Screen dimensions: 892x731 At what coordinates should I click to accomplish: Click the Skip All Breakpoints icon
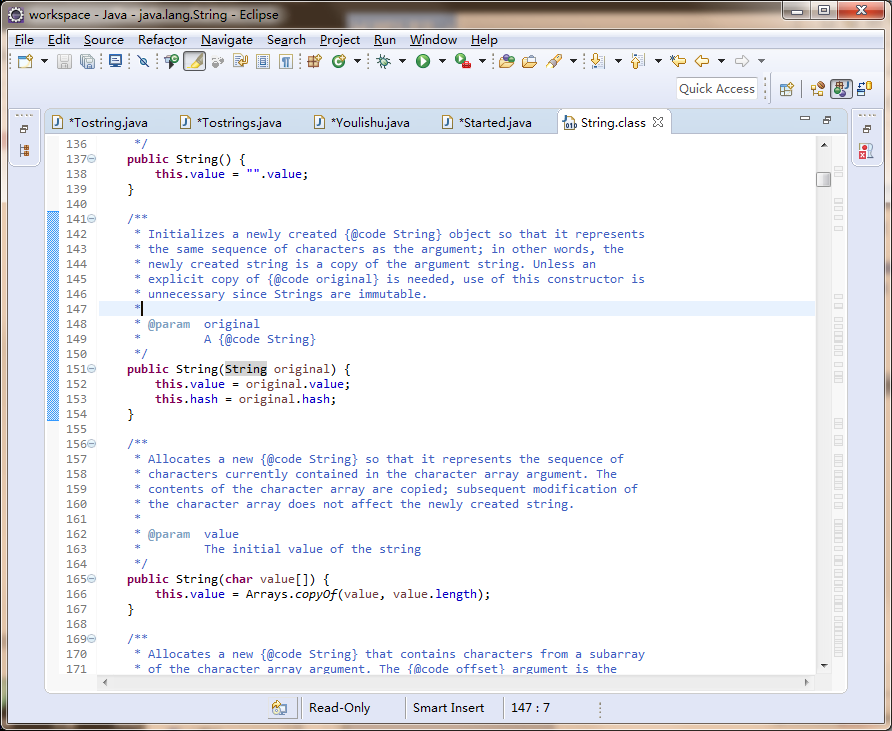[143, 61]
